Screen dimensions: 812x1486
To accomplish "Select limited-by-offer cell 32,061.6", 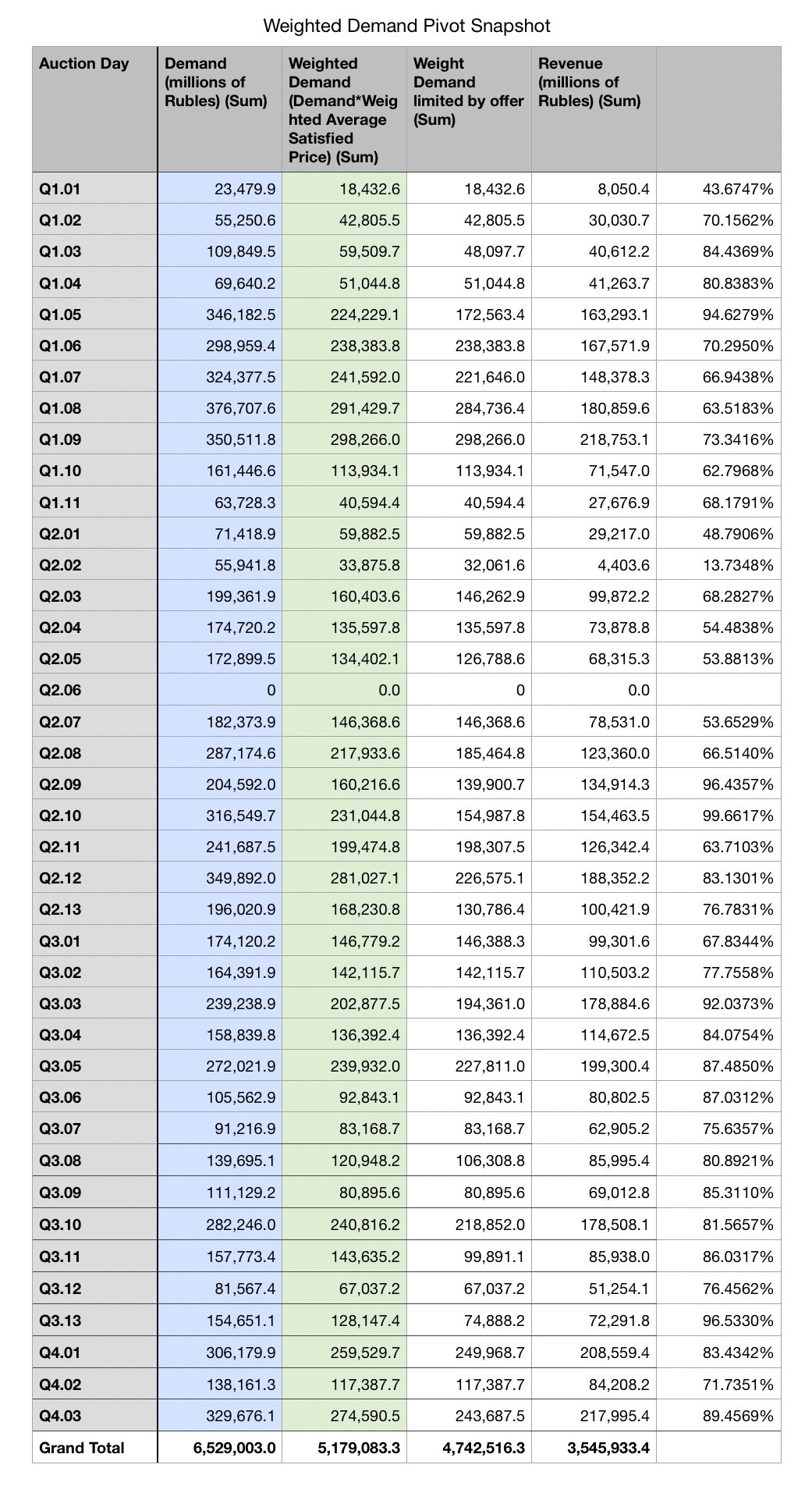I will [x=470, y=565].
